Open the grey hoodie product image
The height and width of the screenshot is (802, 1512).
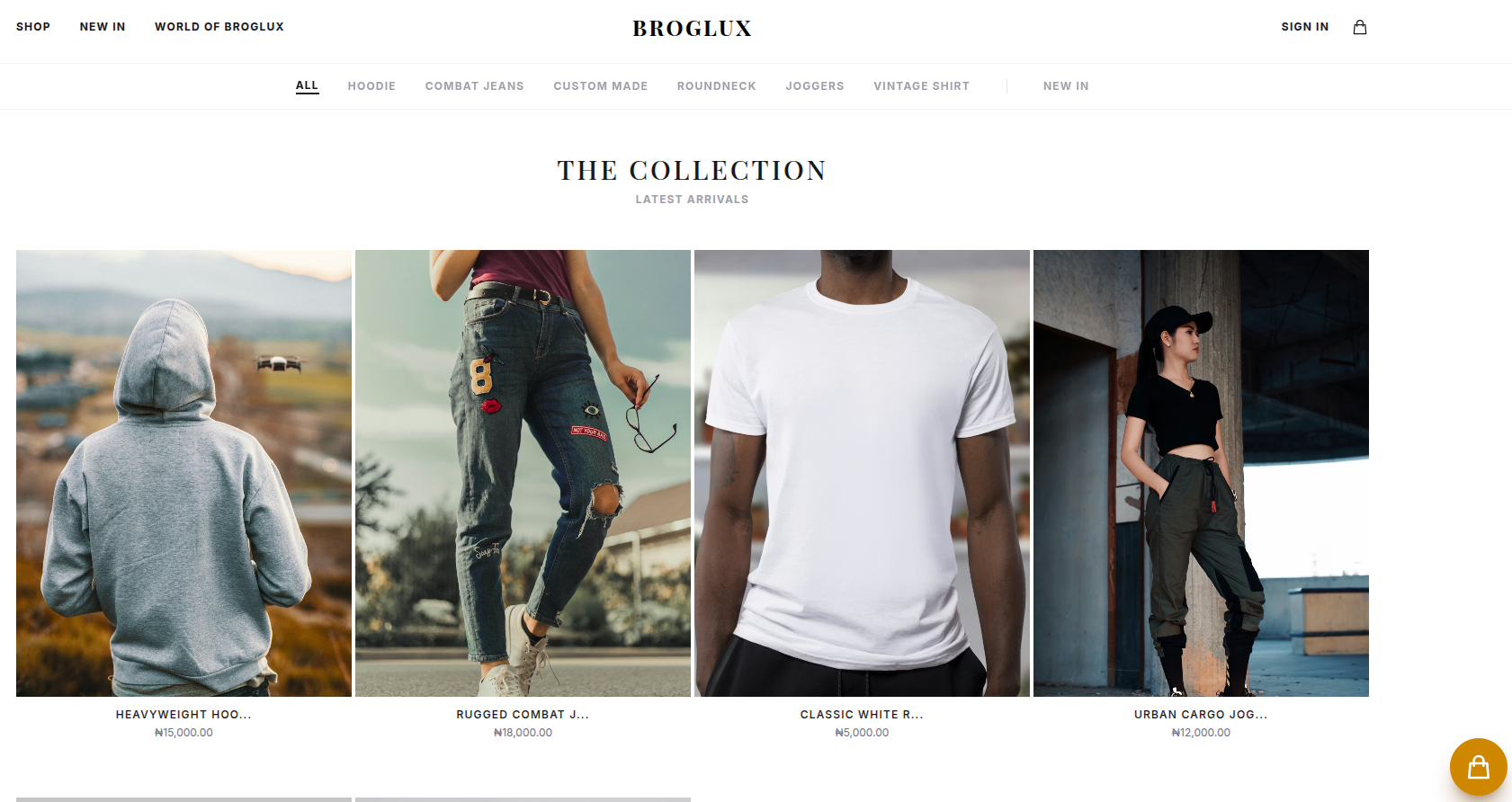click(183, 473)
